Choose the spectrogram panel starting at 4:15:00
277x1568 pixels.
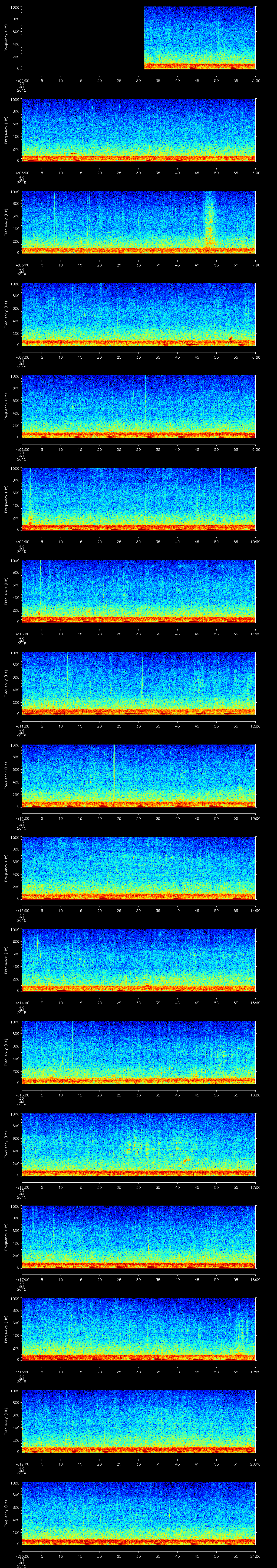tap(139, 1052)
